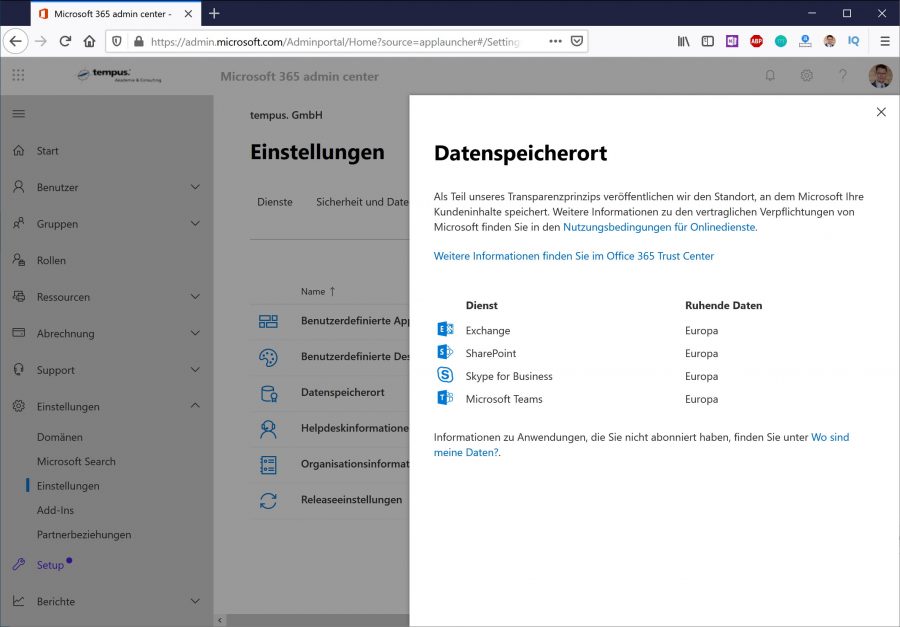
Task: Open the Releaseeinstellungen list entry
Action: 351,500
